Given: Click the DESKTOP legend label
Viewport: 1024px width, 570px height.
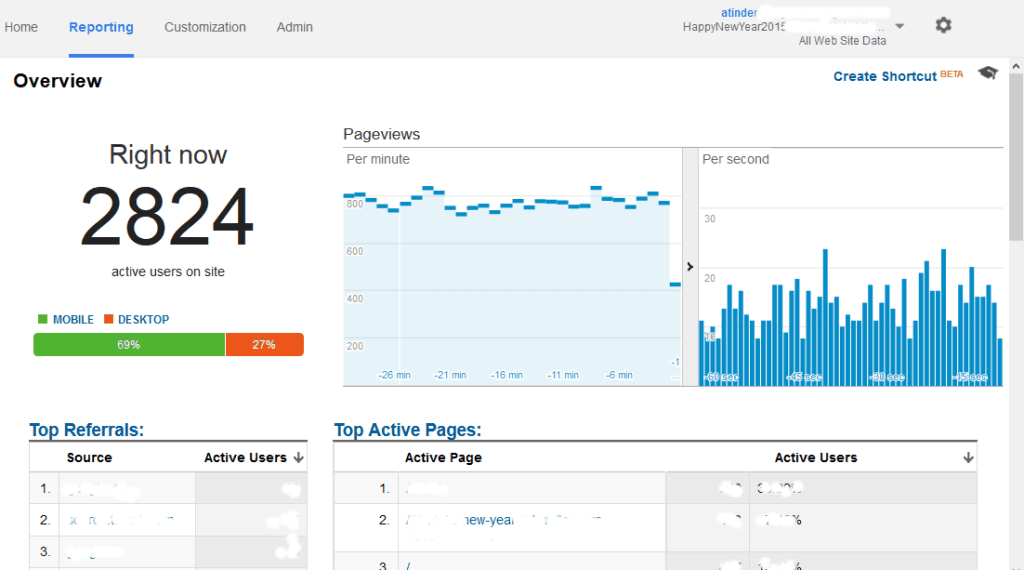Looking at the screenshot, I should click(x=143, y=319).
